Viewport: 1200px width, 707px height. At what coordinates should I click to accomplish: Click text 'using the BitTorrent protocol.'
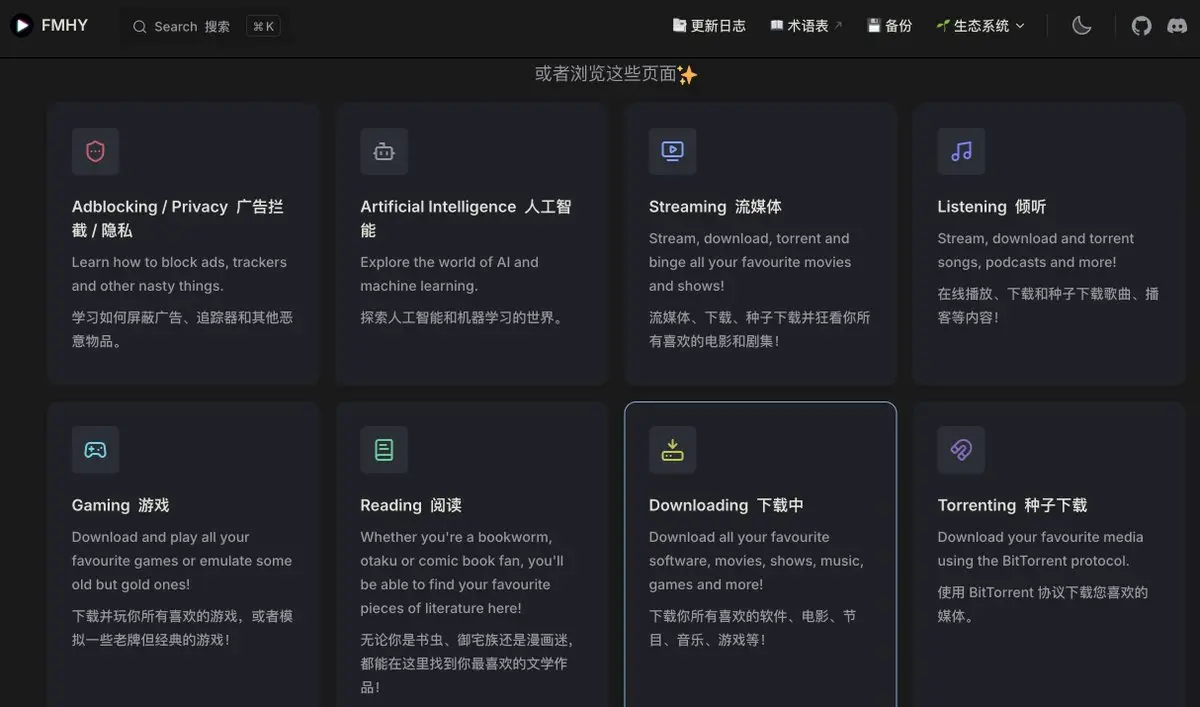click(1033, 561)
